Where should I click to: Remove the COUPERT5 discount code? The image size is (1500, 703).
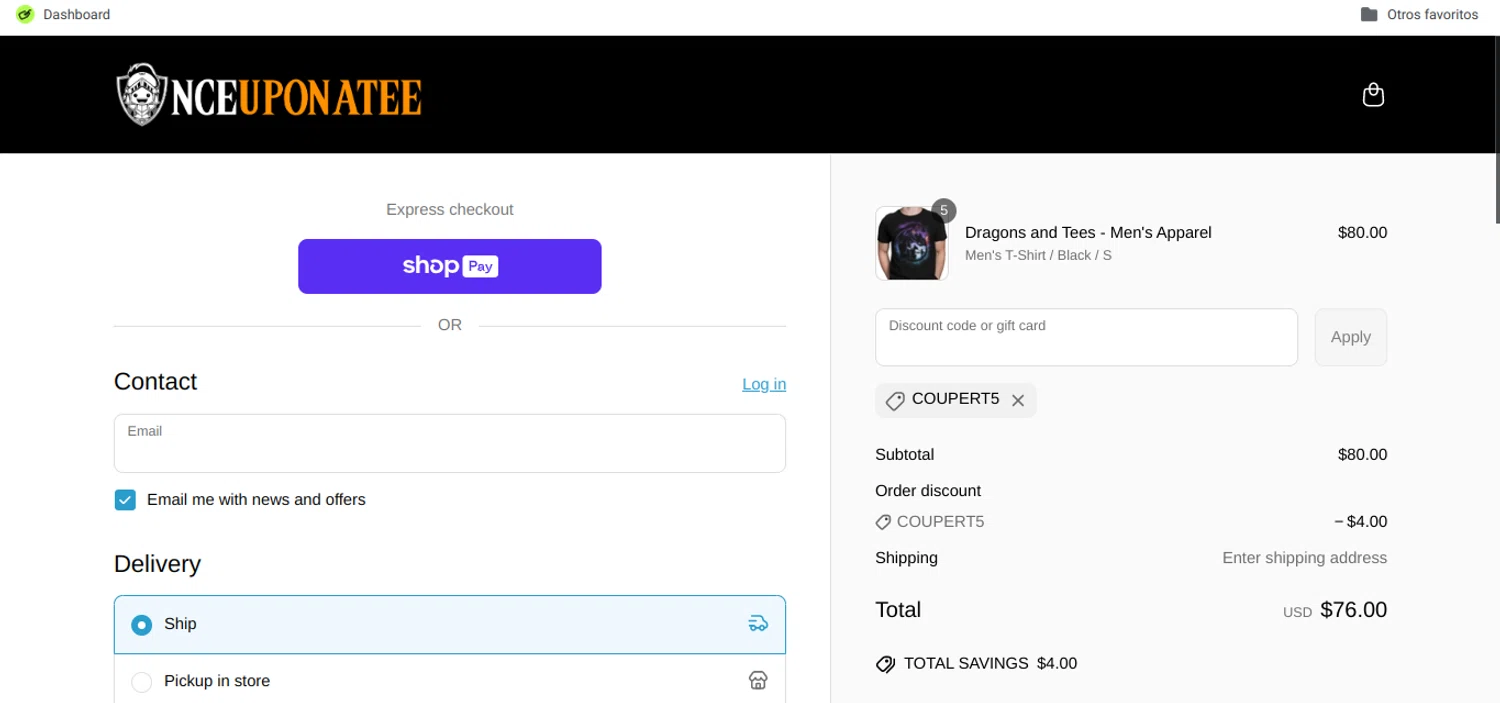1018,401
